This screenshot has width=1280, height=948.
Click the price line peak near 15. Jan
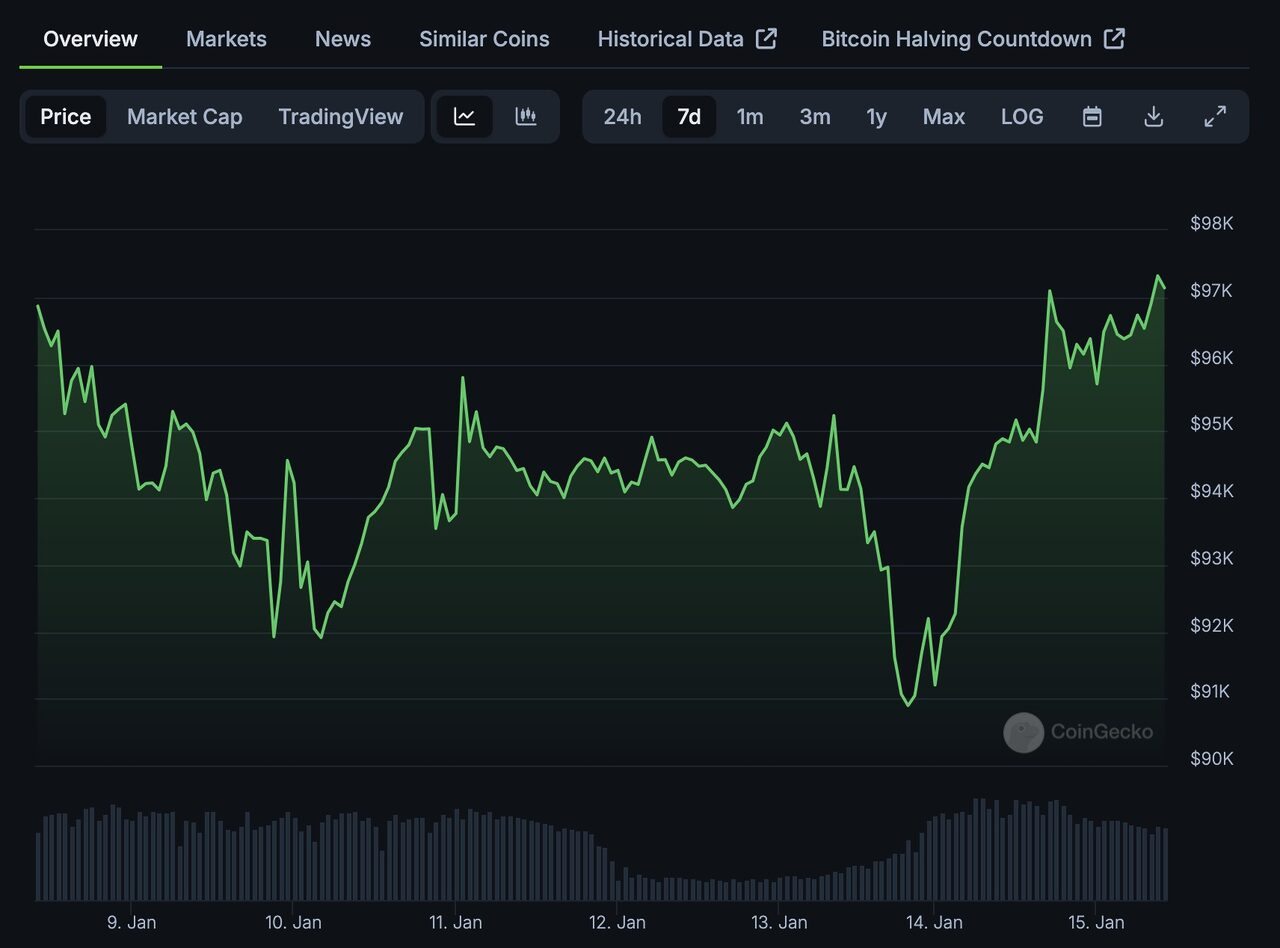pos(1158,276)
